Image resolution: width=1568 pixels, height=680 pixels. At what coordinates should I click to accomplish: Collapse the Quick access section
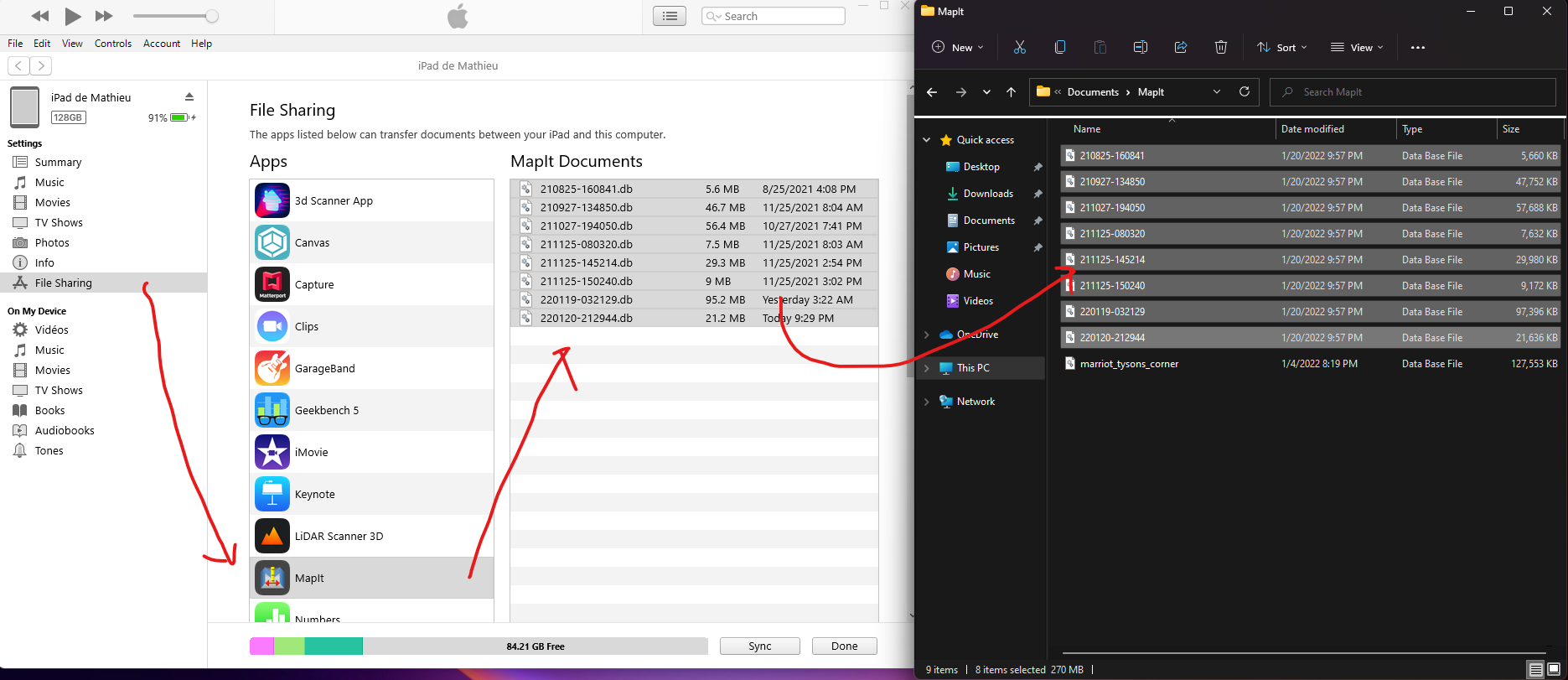[926, 140]
